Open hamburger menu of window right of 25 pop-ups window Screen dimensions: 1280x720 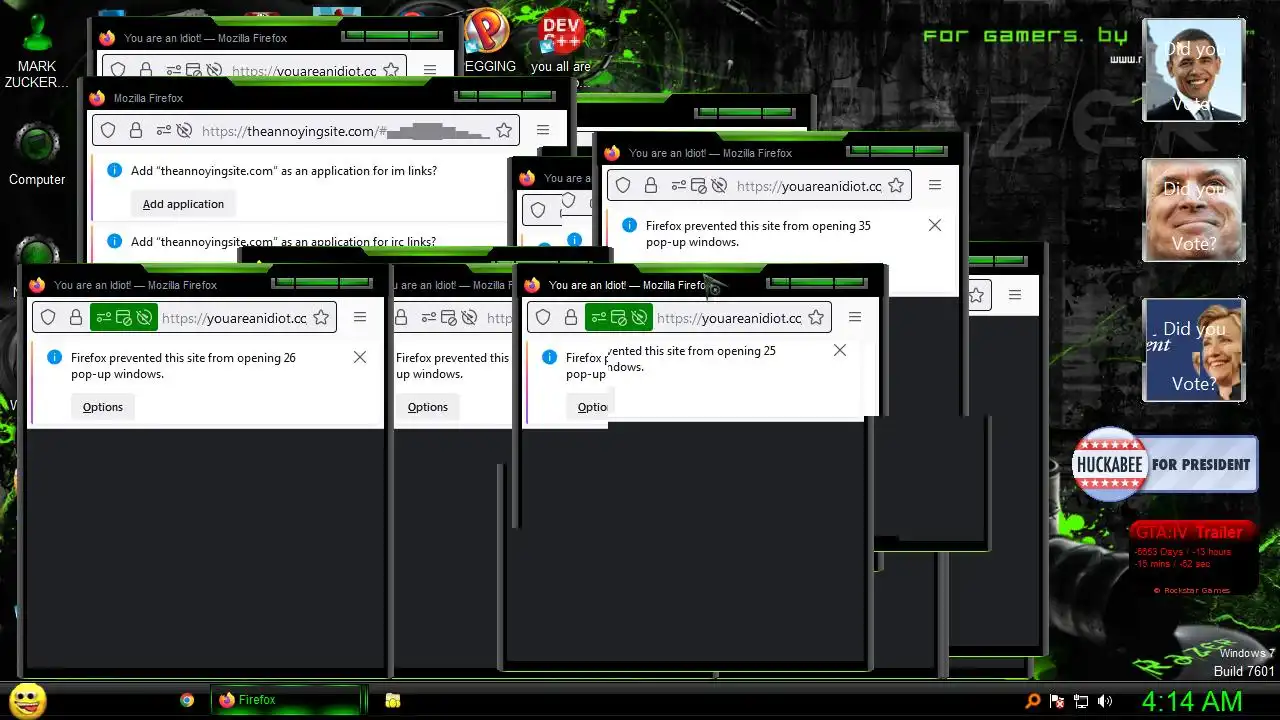pyautogui.click(x=1015, y=295)
